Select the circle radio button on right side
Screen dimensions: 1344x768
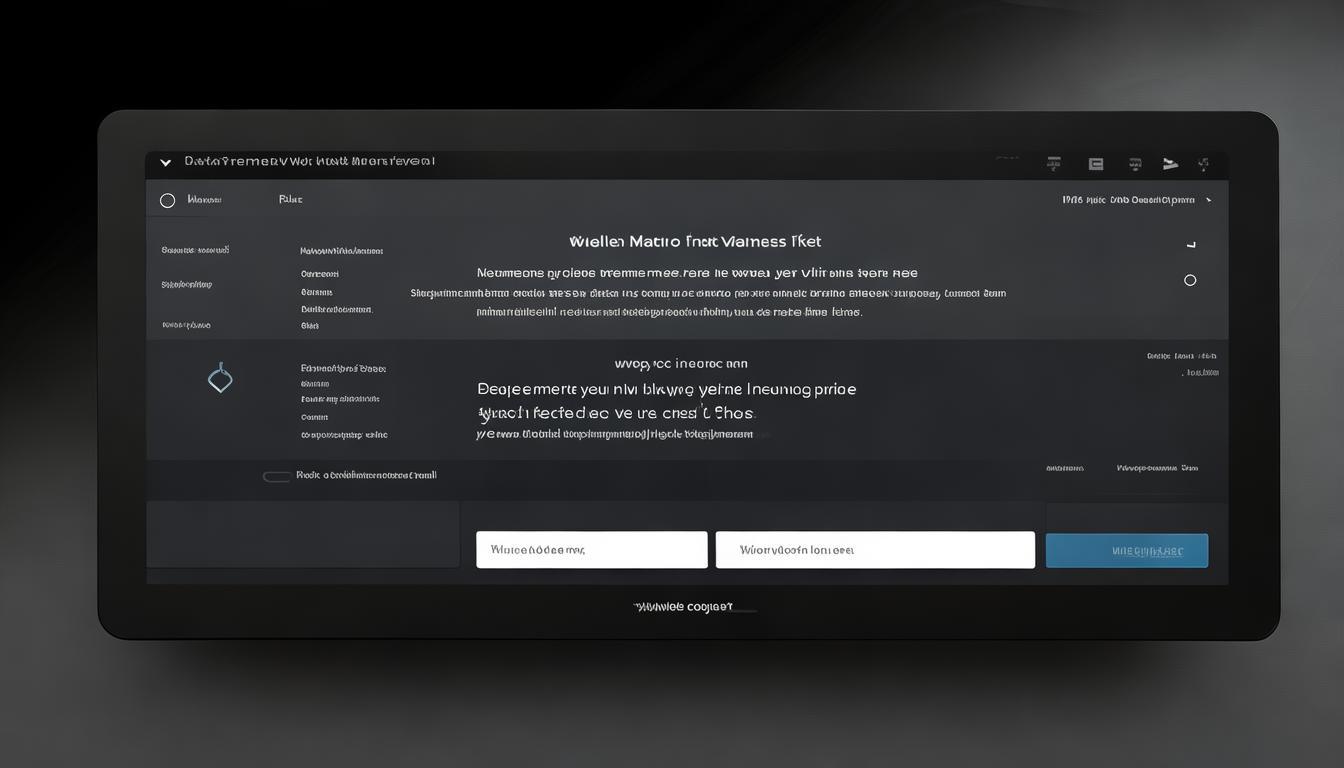1190,280
